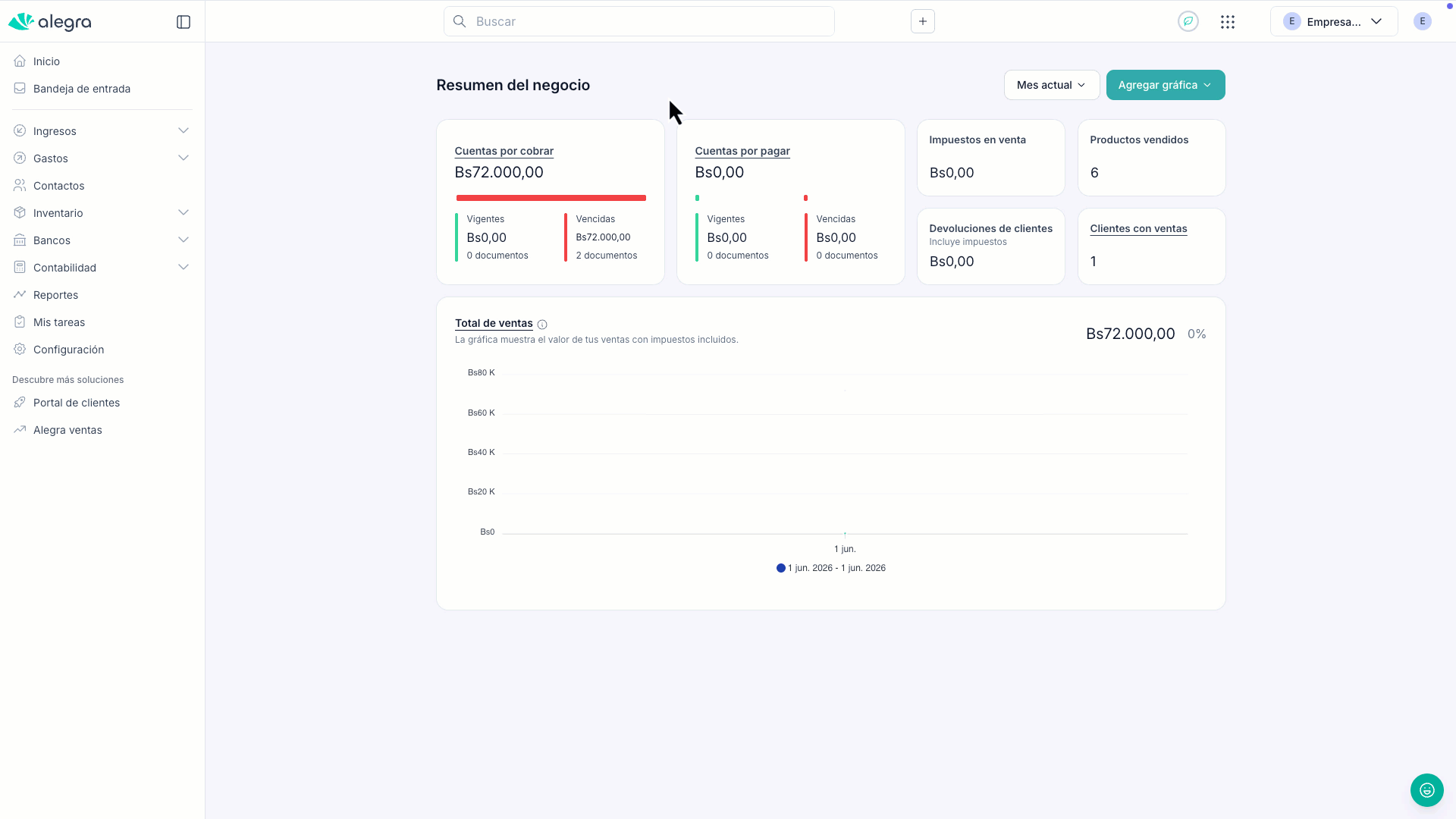This screenshot has width=1456, height=819.
Task: Click the plus quick-create icon
Action: pos(923,21)
